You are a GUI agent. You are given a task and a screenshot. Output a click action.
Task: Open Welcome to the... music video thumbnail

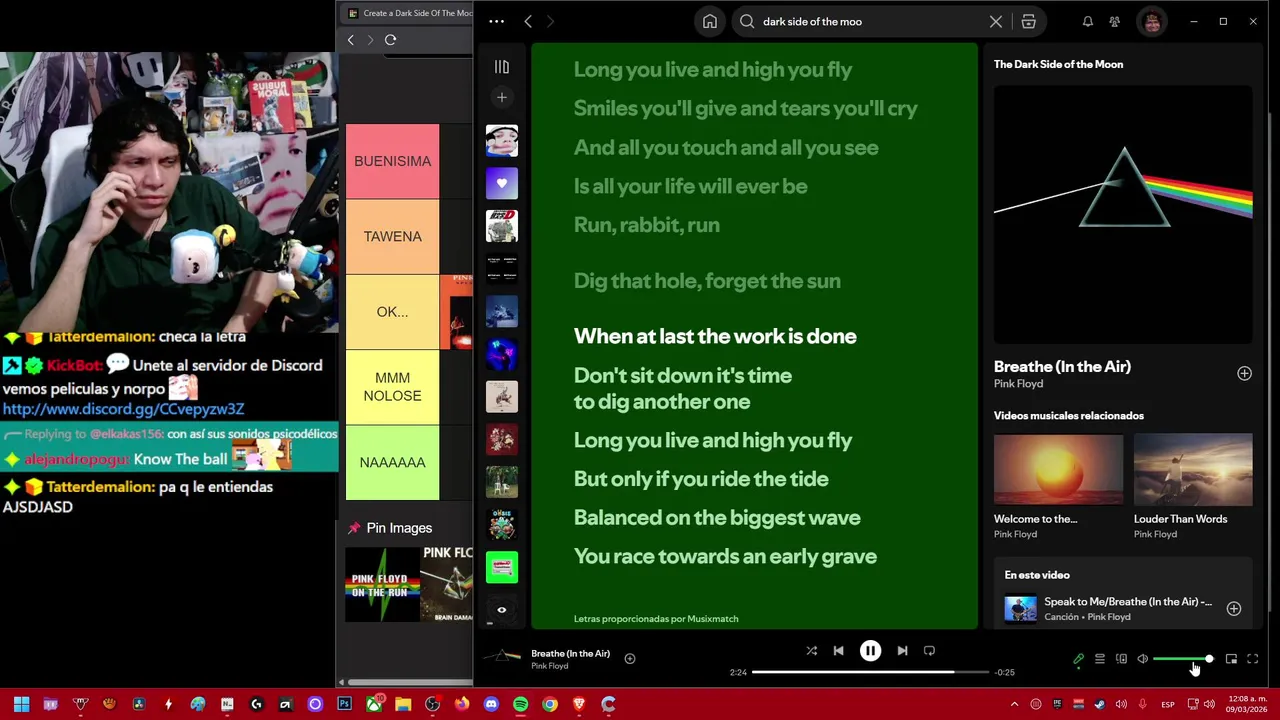click(1058, 472)
